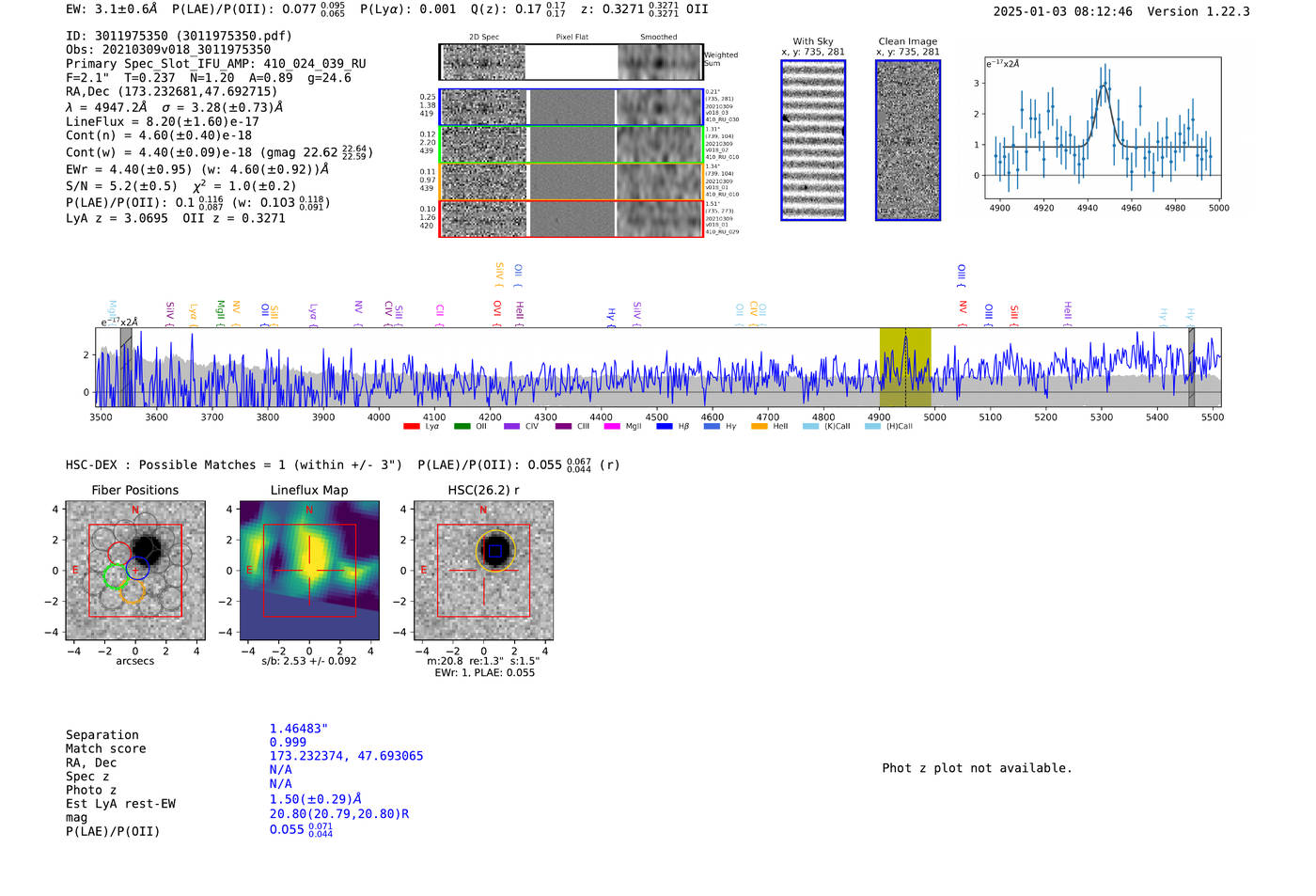Select the green fiber circle in Fiber Positions
Screen dimensions: 1316x896
point(116,576)
